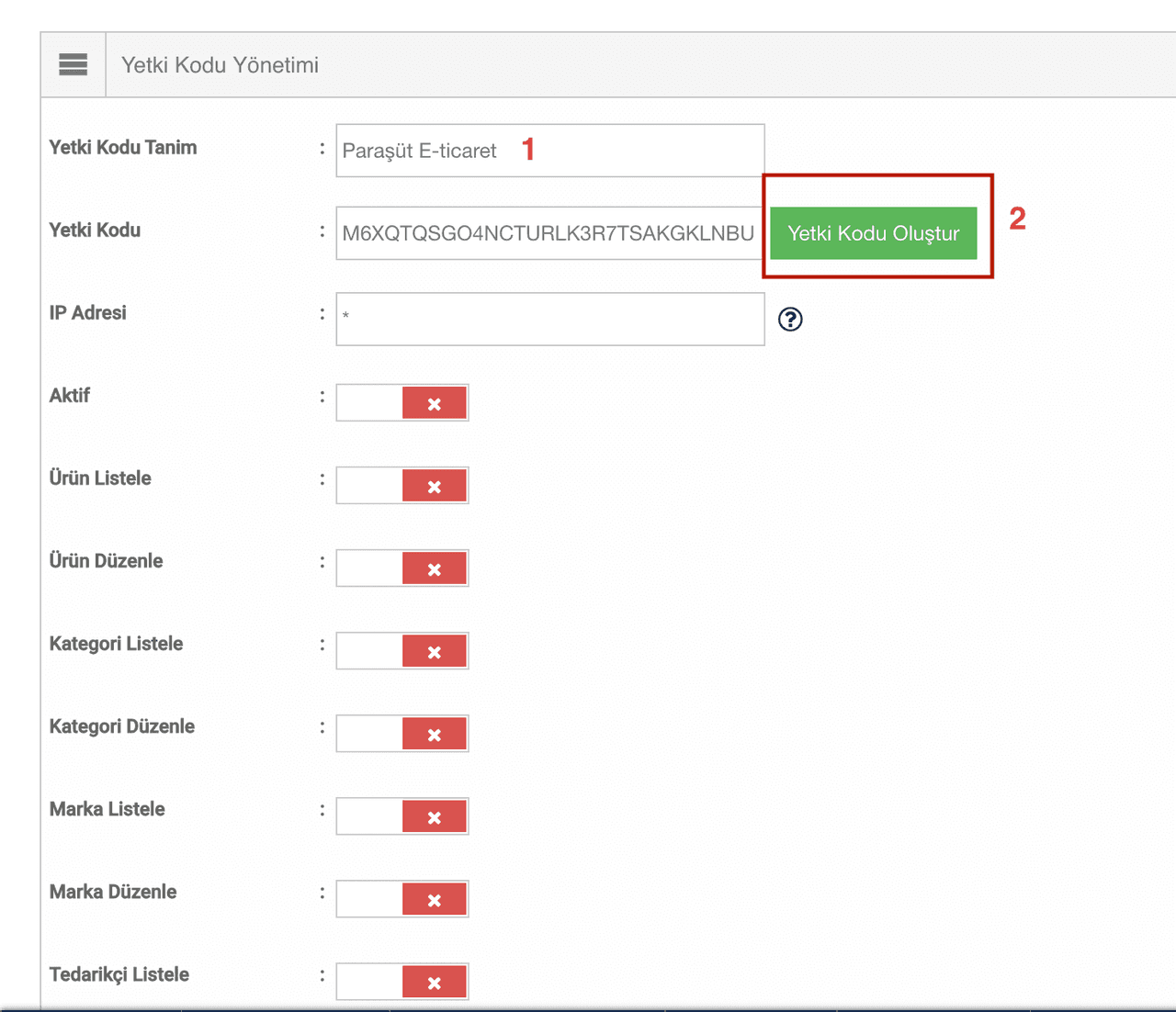Toggle the Marka Düzenle switch
This screenshot has width=1176, height=1012.
[x=402, y=899]
